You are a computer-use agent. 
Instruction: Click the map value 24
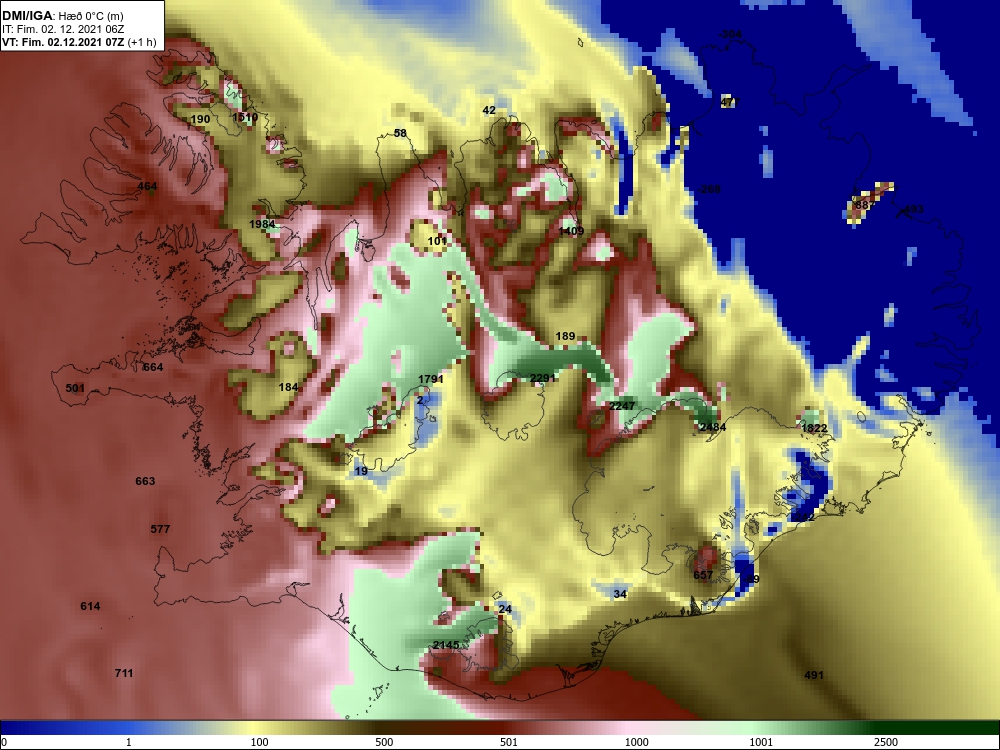click(x=505, y=610)
